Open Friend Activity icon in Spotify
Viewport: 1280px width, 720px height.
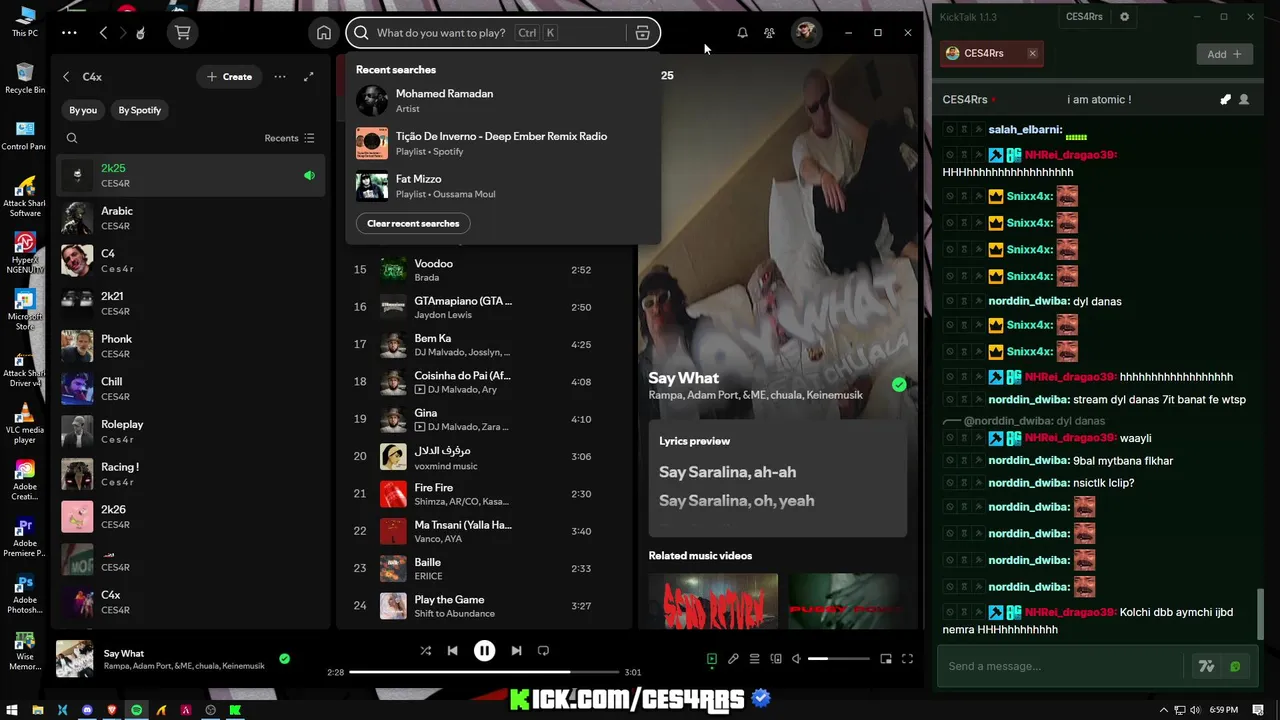click(x=769, y=33)
